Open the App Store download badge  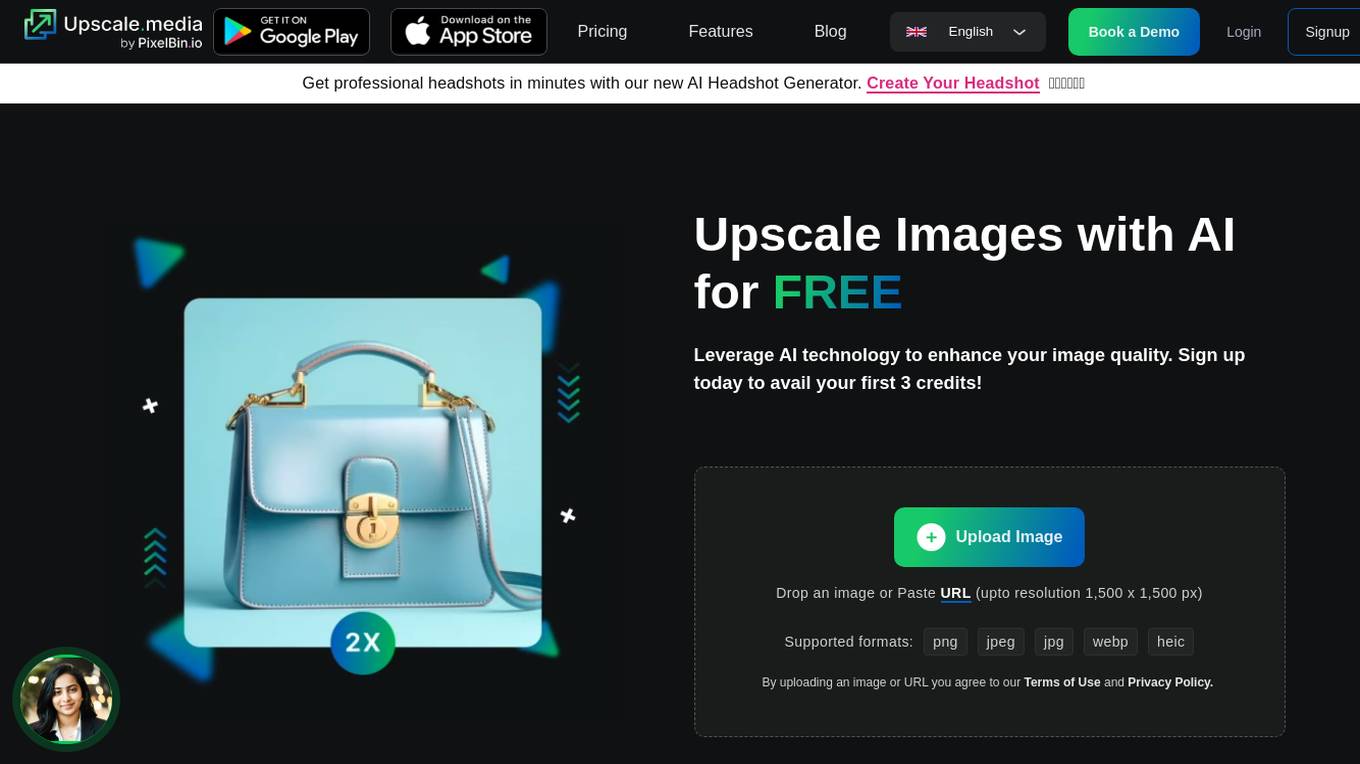point(469,32)
